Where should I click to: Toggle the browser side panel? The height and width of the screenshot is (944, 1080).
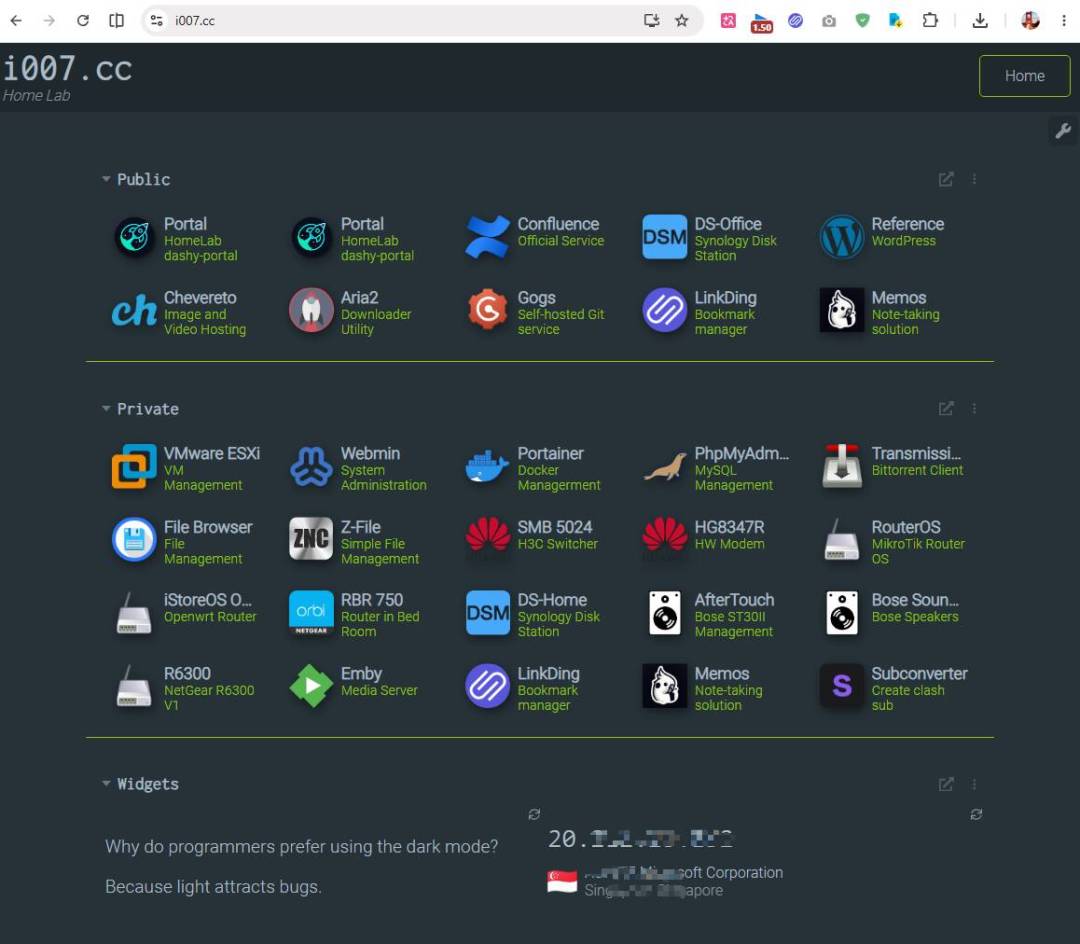click(116, 21)
